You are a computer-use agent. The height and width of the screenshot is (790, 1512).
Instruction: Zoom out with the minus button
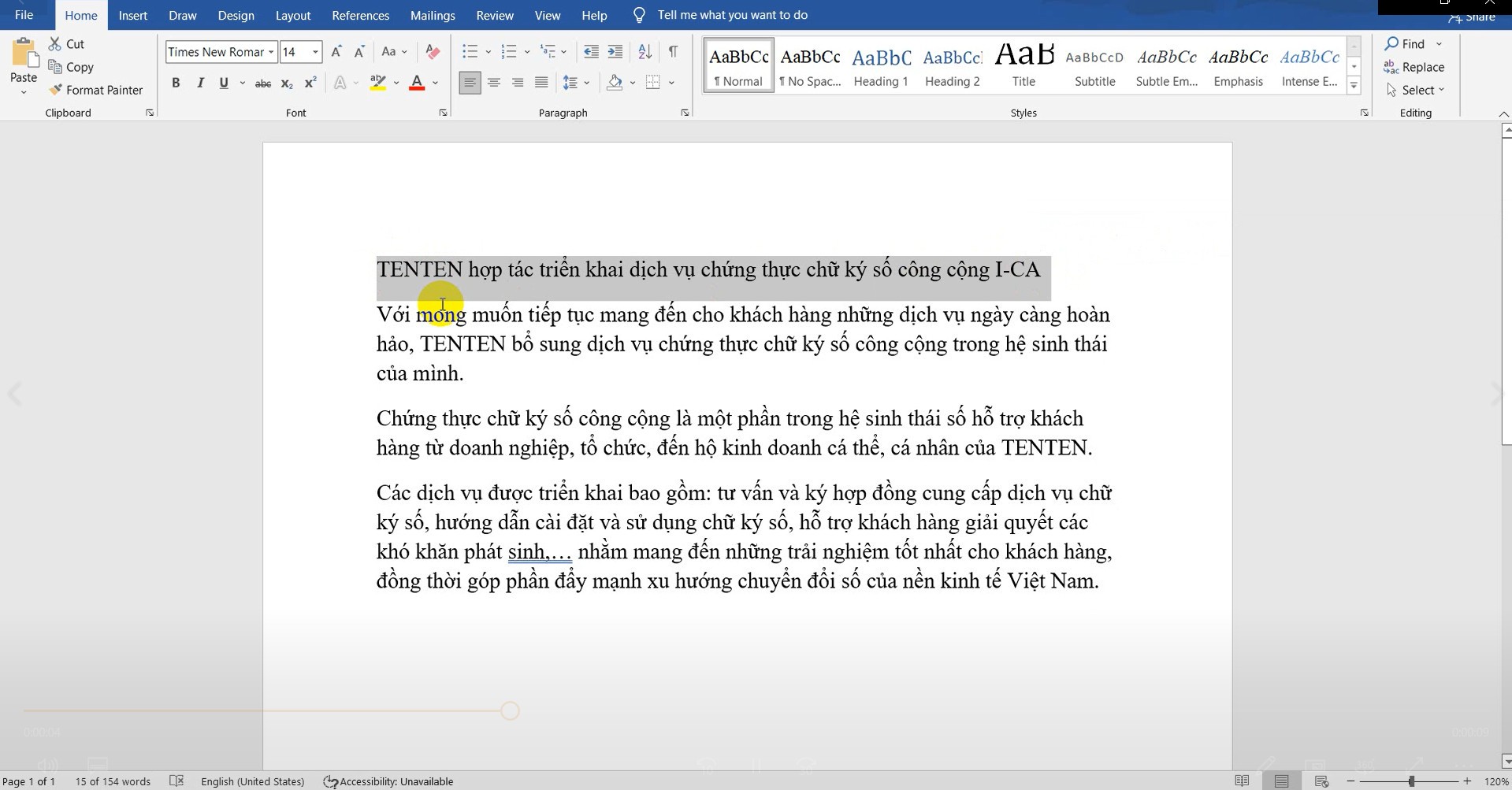point(1350,781)
